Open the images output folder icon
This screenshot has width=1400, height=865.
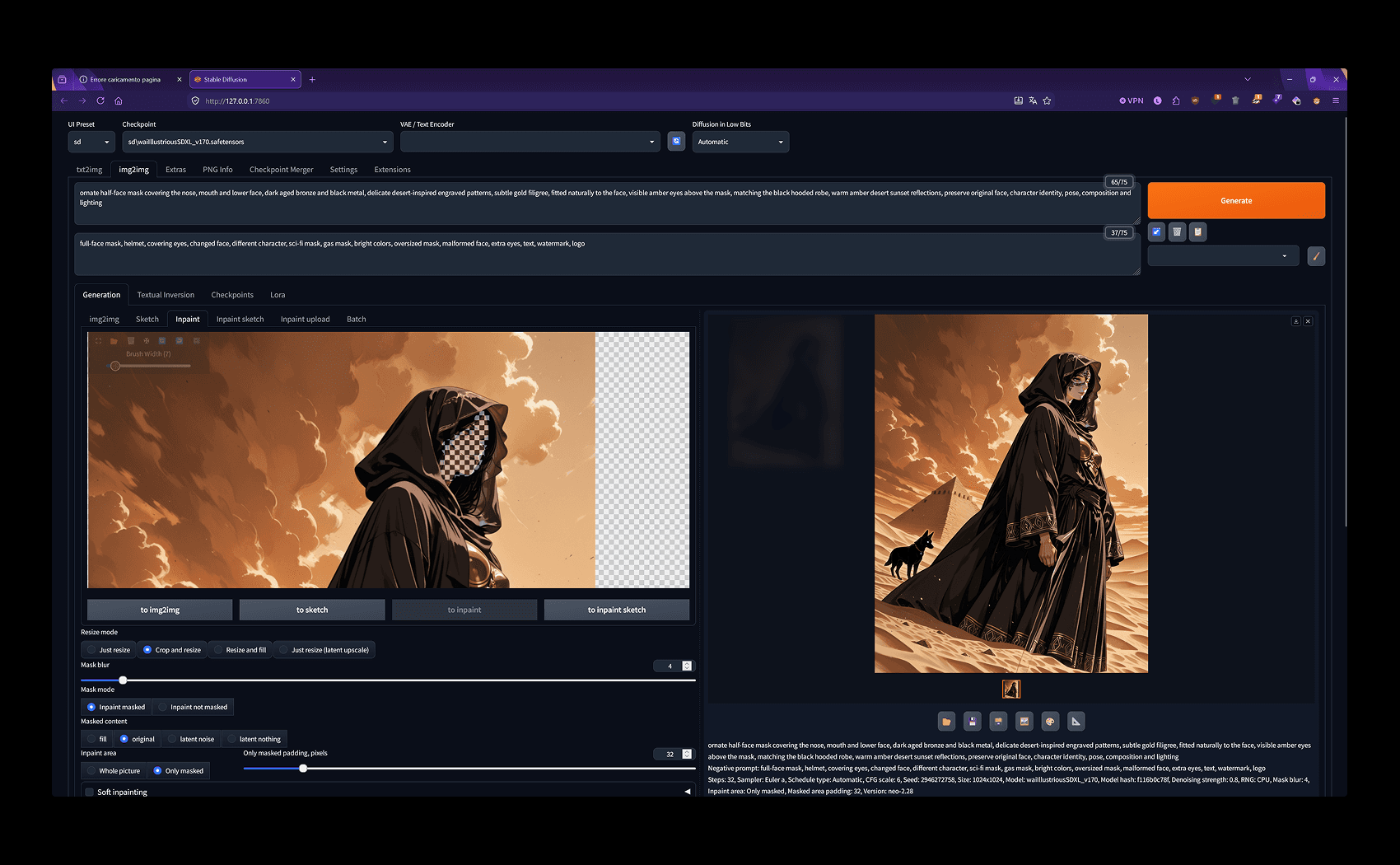pos(946,722)
